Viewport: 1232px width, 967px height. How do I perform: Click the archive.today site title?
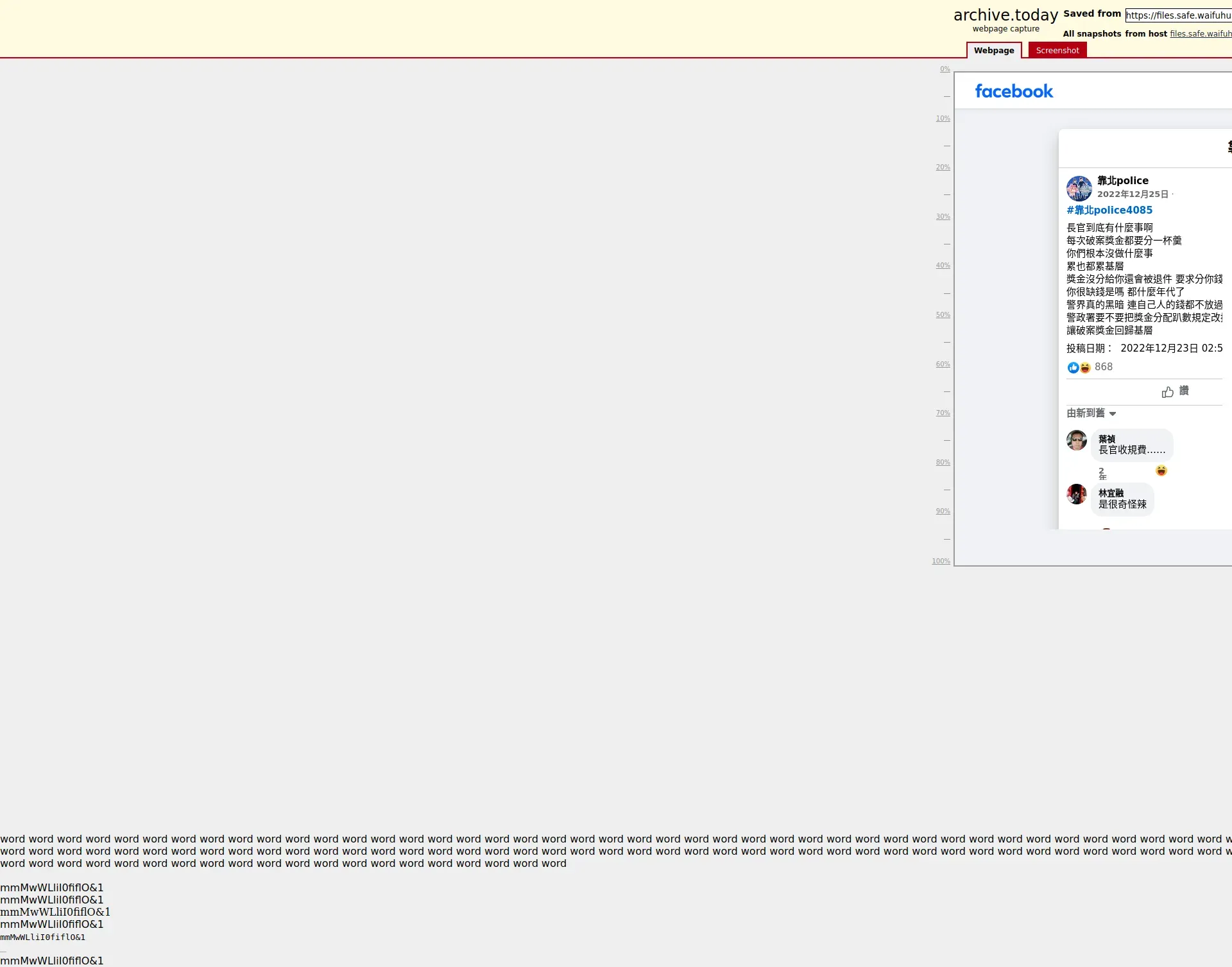[x=1005, y=15]
